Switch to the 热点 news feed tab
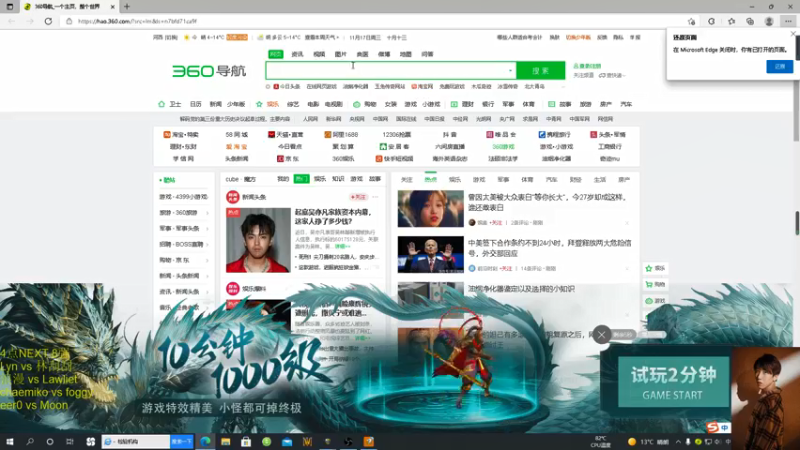This screenshot has width=800, height=450. click(x=431, y=180)
